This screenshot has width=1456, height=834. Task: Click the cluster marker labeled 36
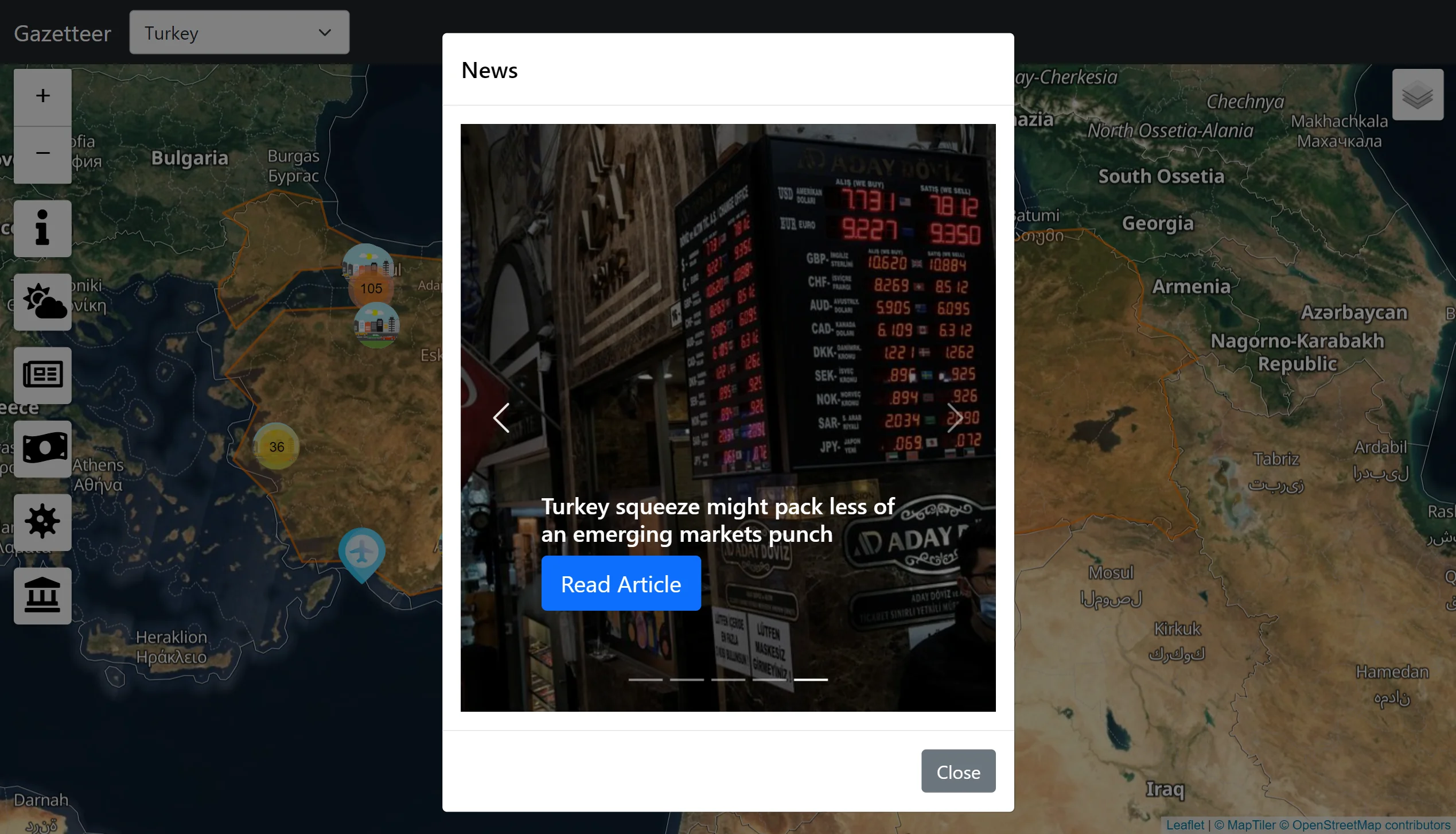coord(277,447)
